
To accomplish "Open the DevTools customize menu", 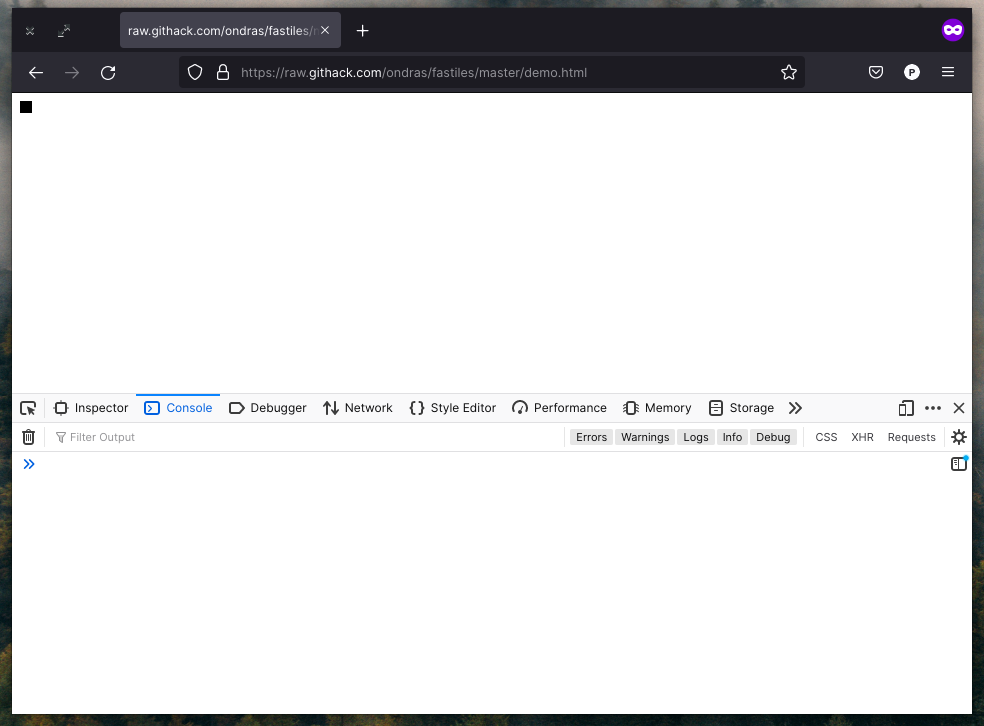I will click(x=933, y=408).
